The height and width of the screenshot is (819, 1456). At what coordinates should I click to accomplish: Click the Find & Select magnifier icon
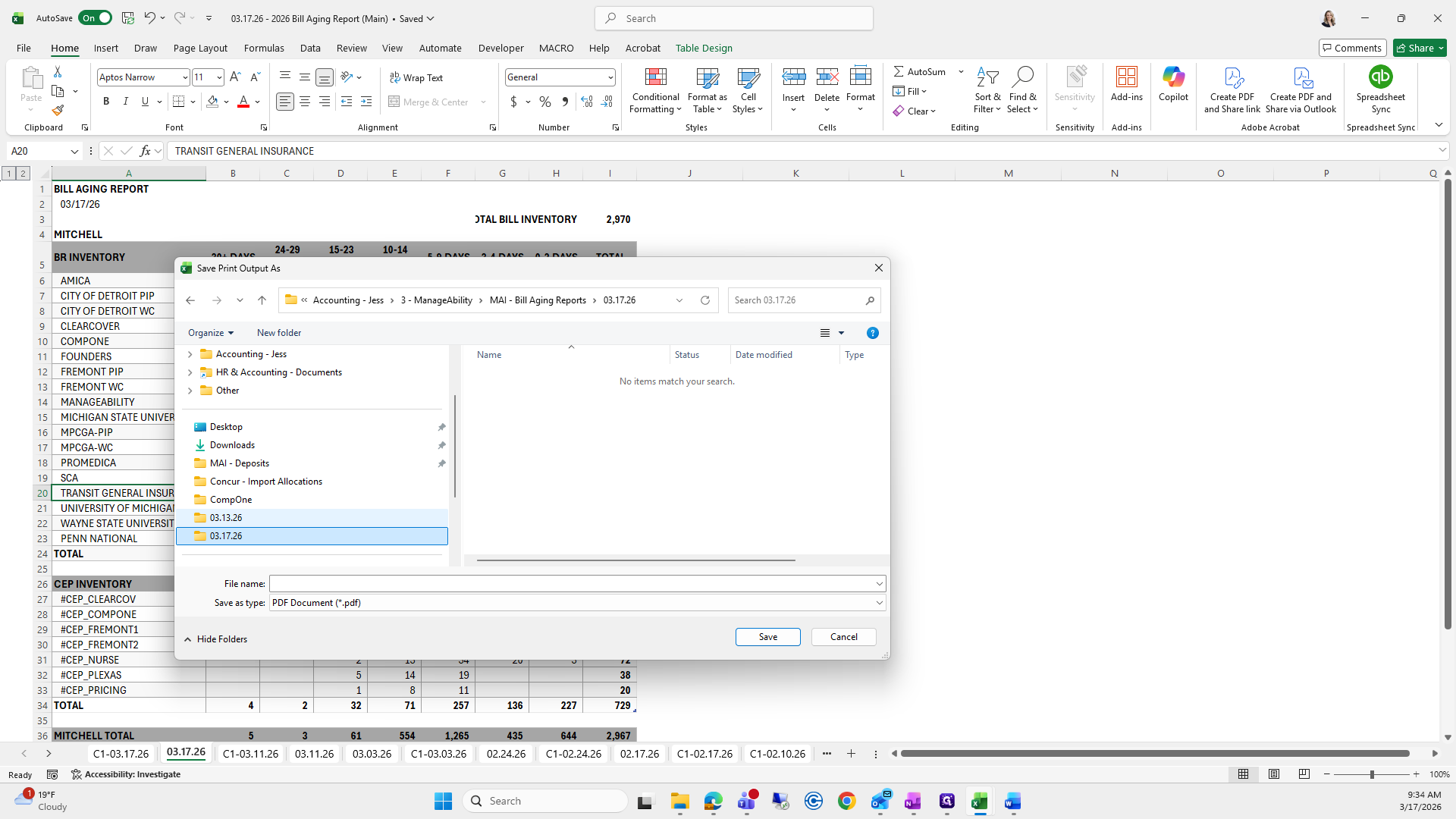1022,77
